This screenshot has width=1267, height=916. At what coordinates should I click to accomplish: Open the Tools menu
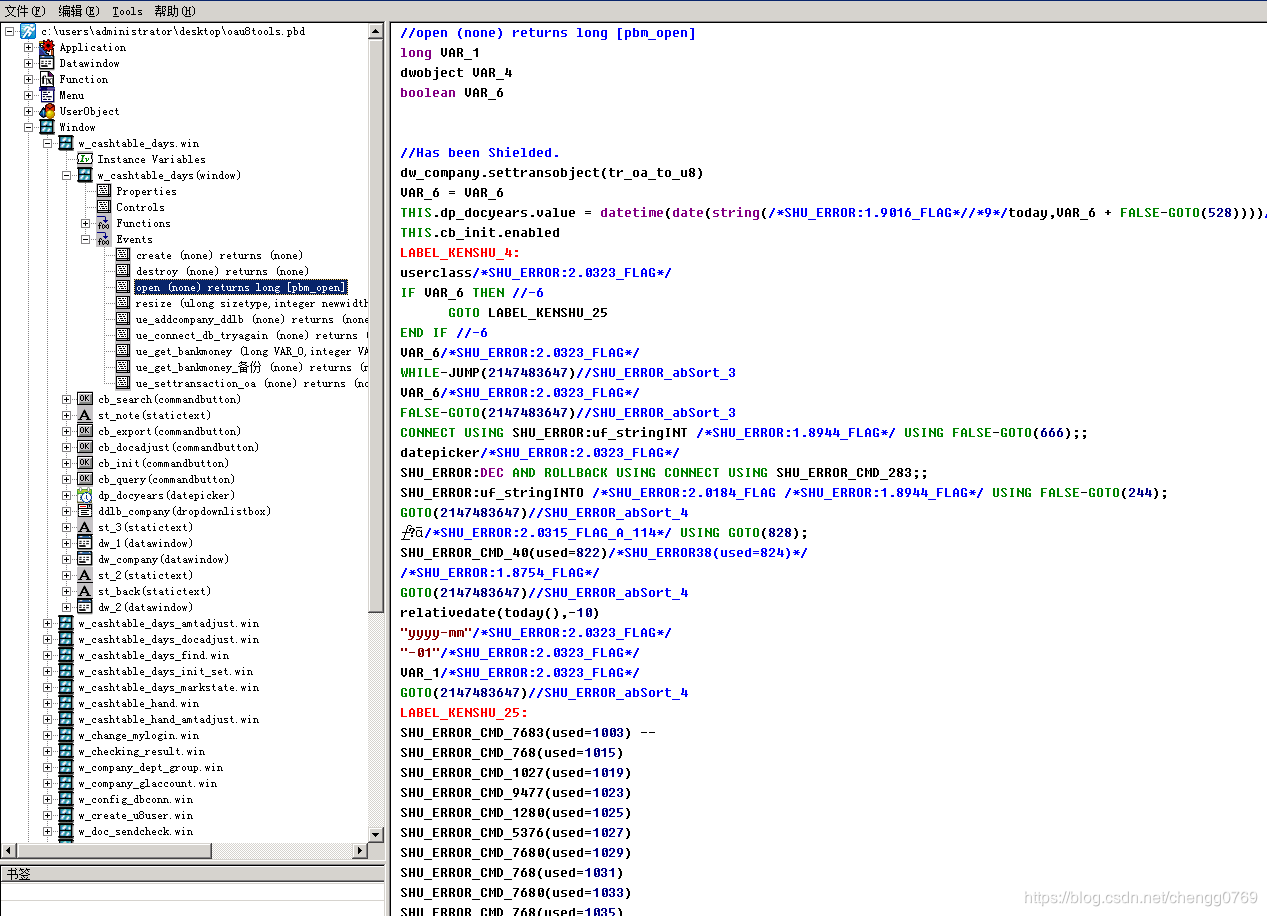tap(127, 11)
